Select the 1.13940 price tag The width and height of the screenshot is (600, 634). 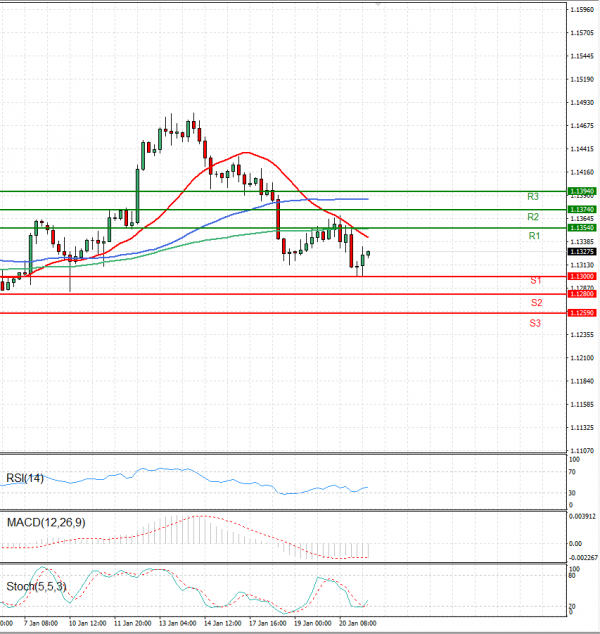click(x=582, y=191)
